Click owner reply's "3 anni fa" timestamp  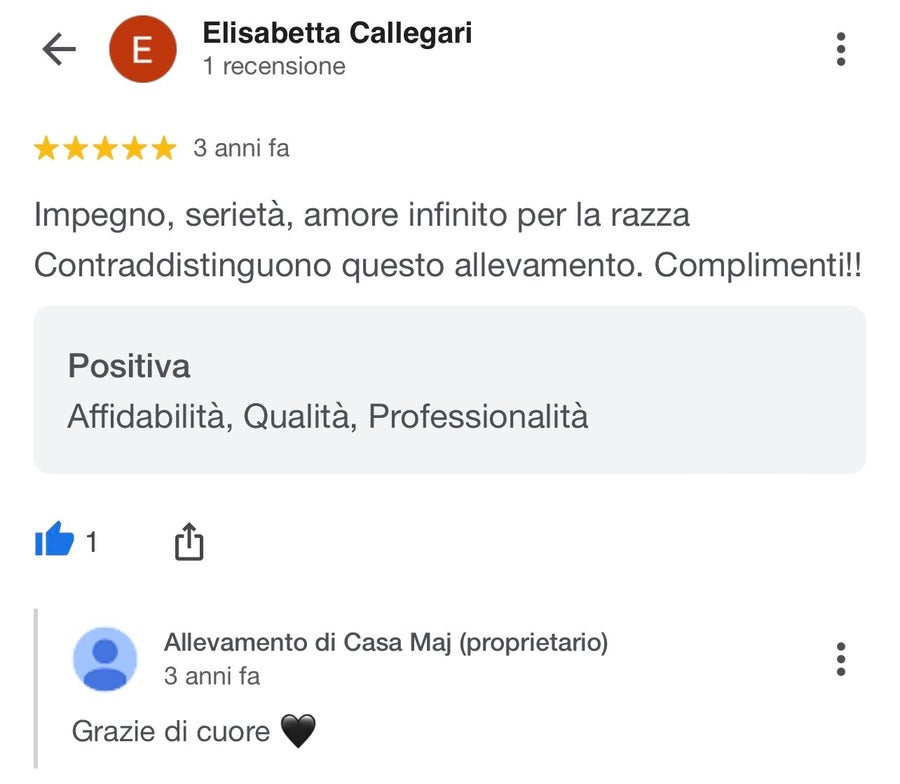point(212,676)
